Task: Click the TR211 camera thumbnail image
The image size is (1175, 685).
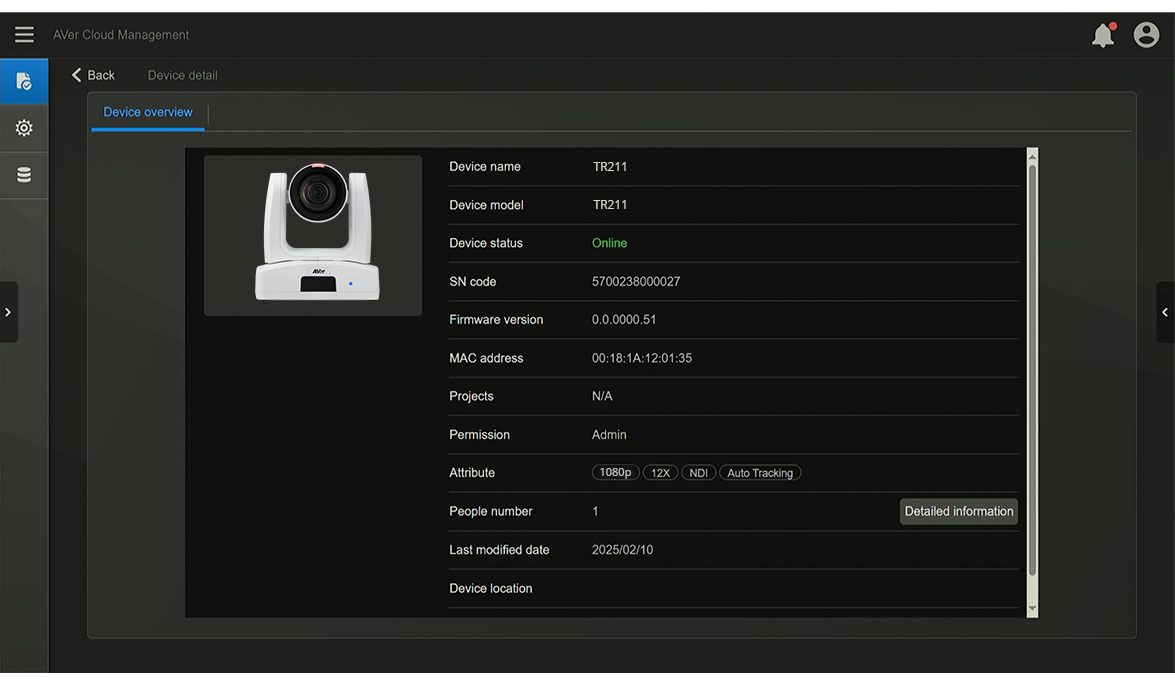Action: (313, 235)
